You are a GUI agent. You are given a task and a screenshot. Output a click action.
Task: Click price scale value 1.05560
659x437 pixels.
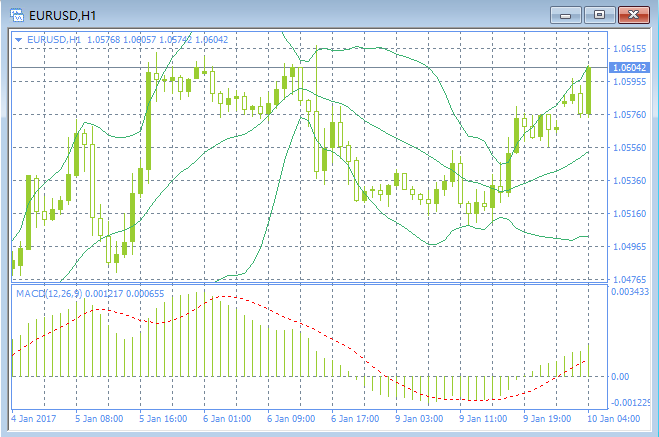(x=629, y=147)
